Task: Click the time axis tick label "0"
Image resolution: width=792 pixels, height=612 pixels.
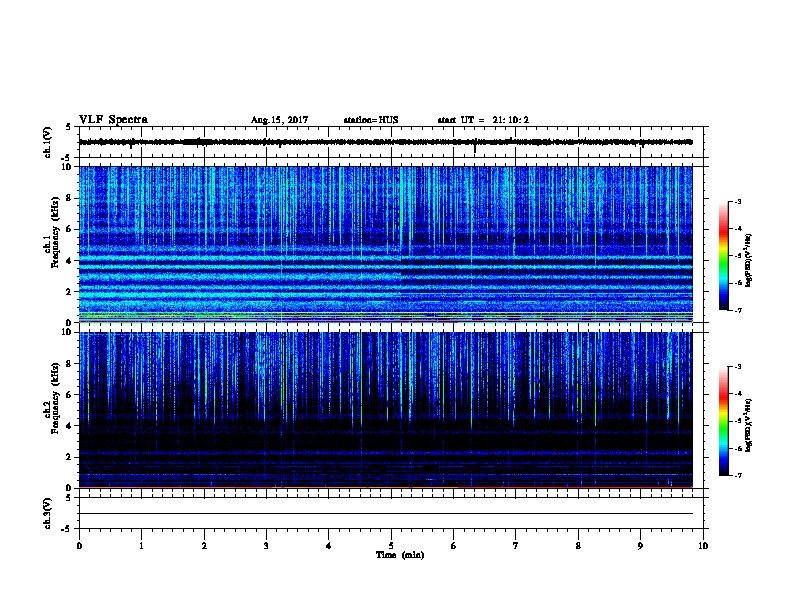Action: click(79, 546)
